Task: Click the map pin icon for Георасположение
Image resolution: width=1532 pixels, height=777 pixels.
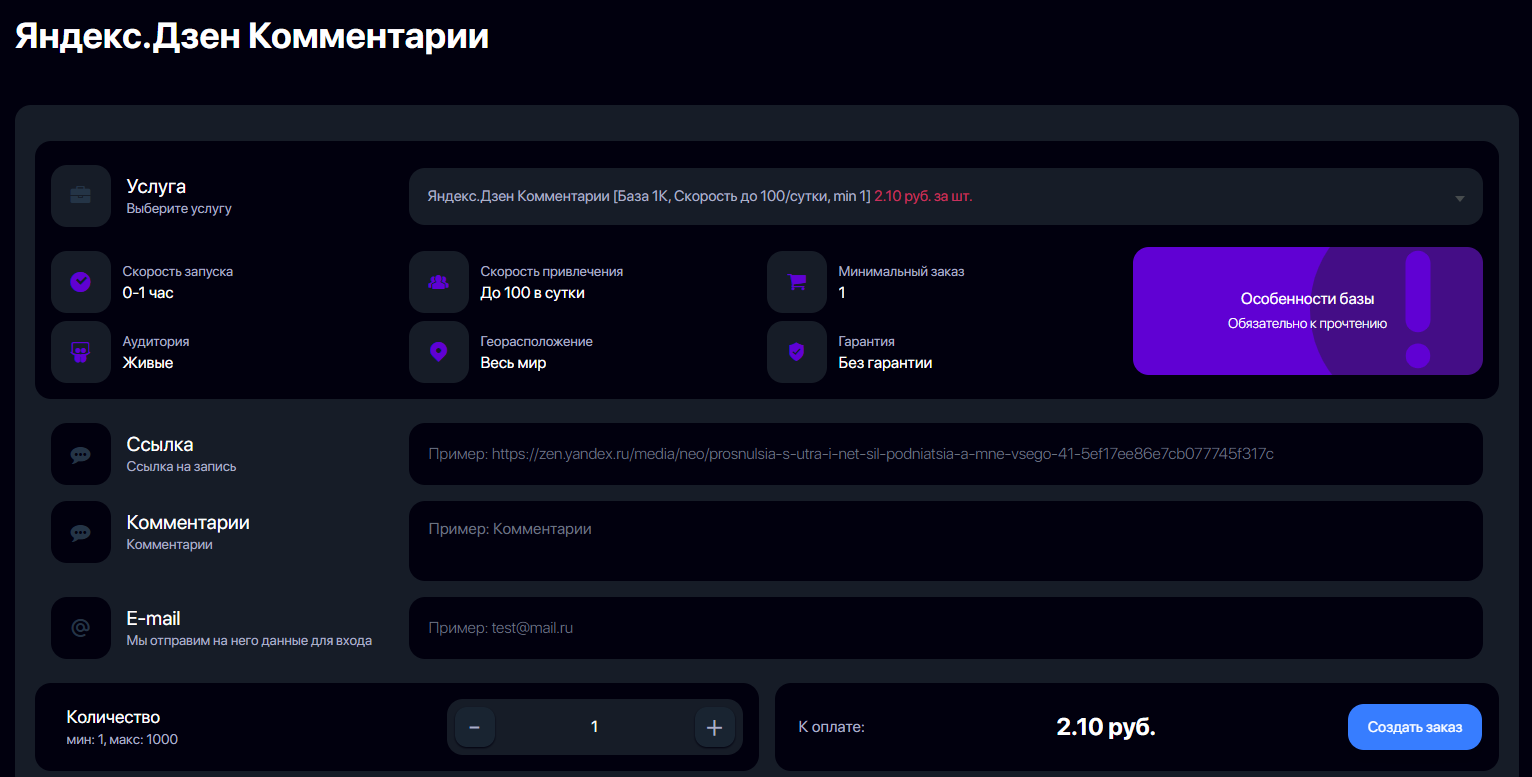Action: click(439, 352)
